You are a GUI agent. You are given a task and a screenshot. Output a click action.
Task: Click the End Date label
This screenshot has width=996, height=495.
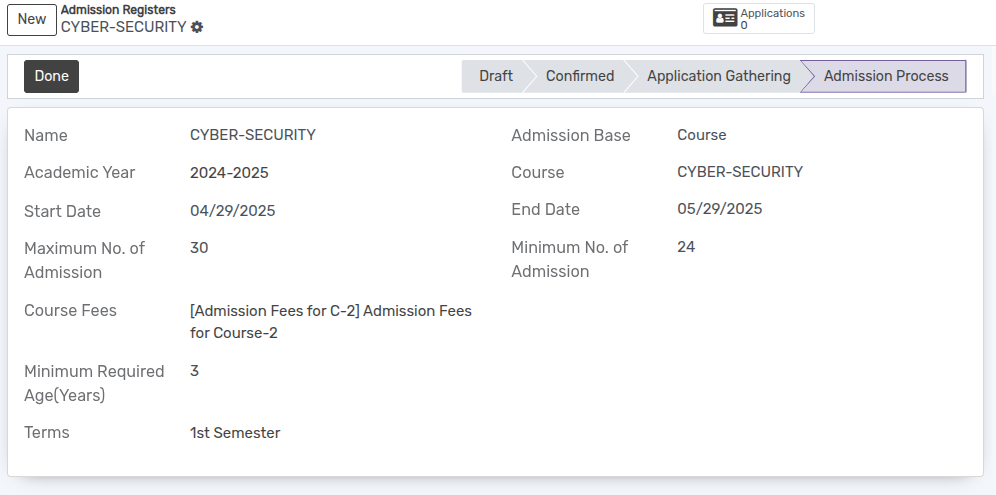546,209
